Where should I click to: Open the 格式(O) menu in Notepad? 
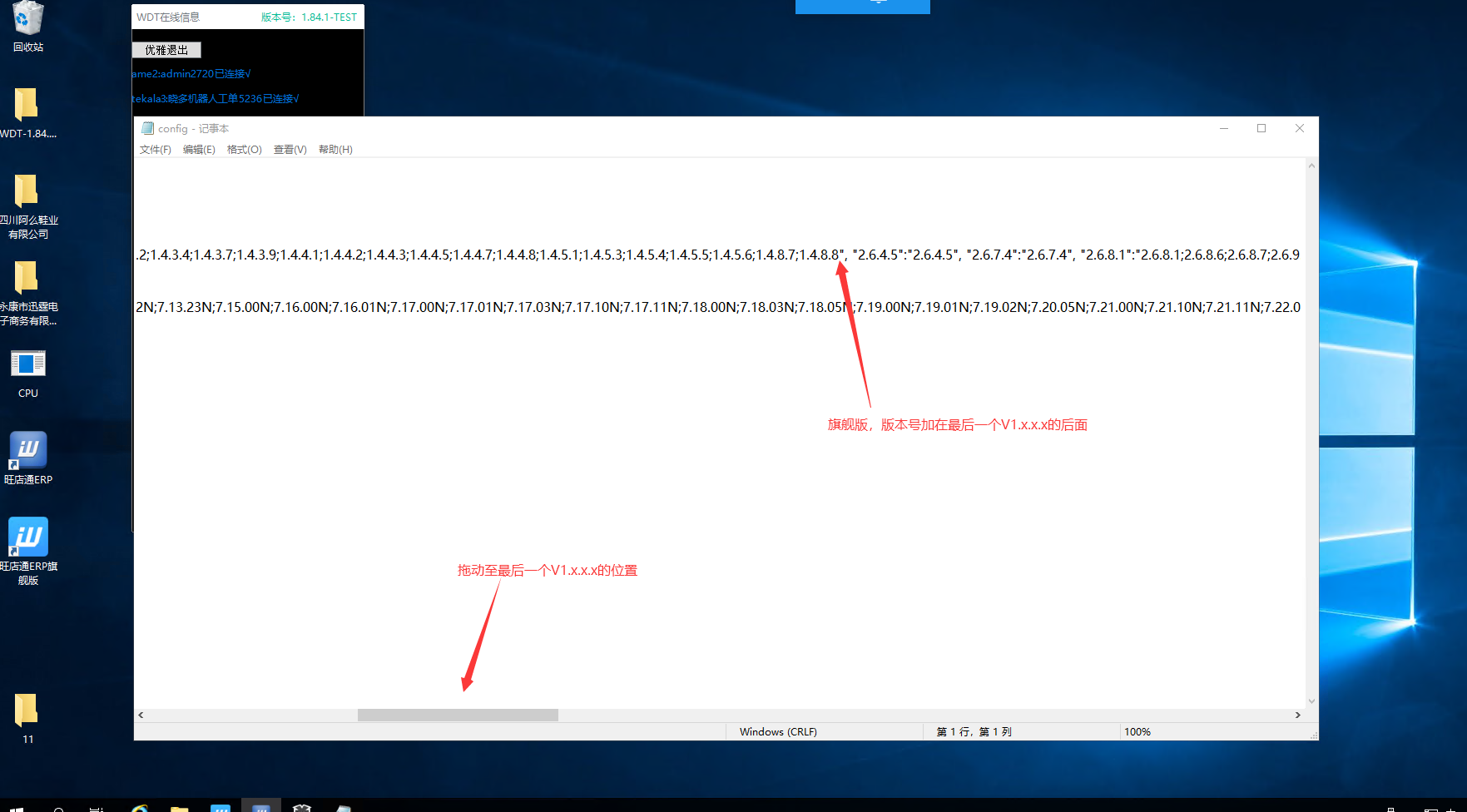coord(245,150)
